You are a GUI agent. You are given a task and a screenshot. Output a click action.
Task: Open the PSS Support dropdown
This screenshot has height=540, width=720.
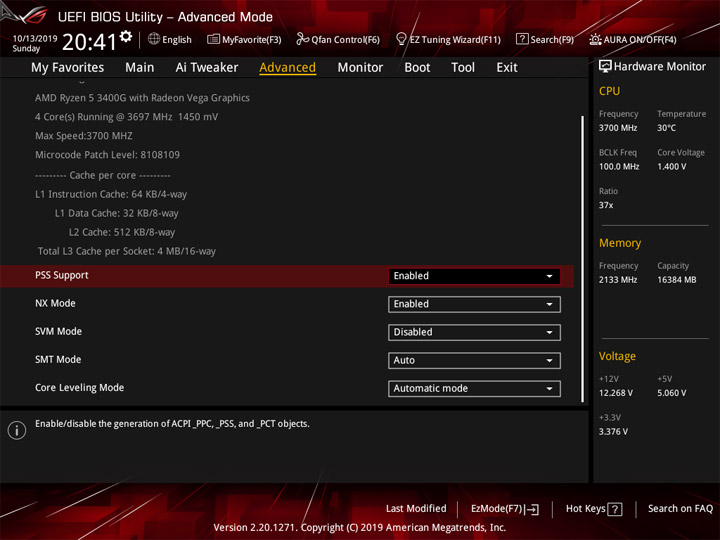coord(474,276)
